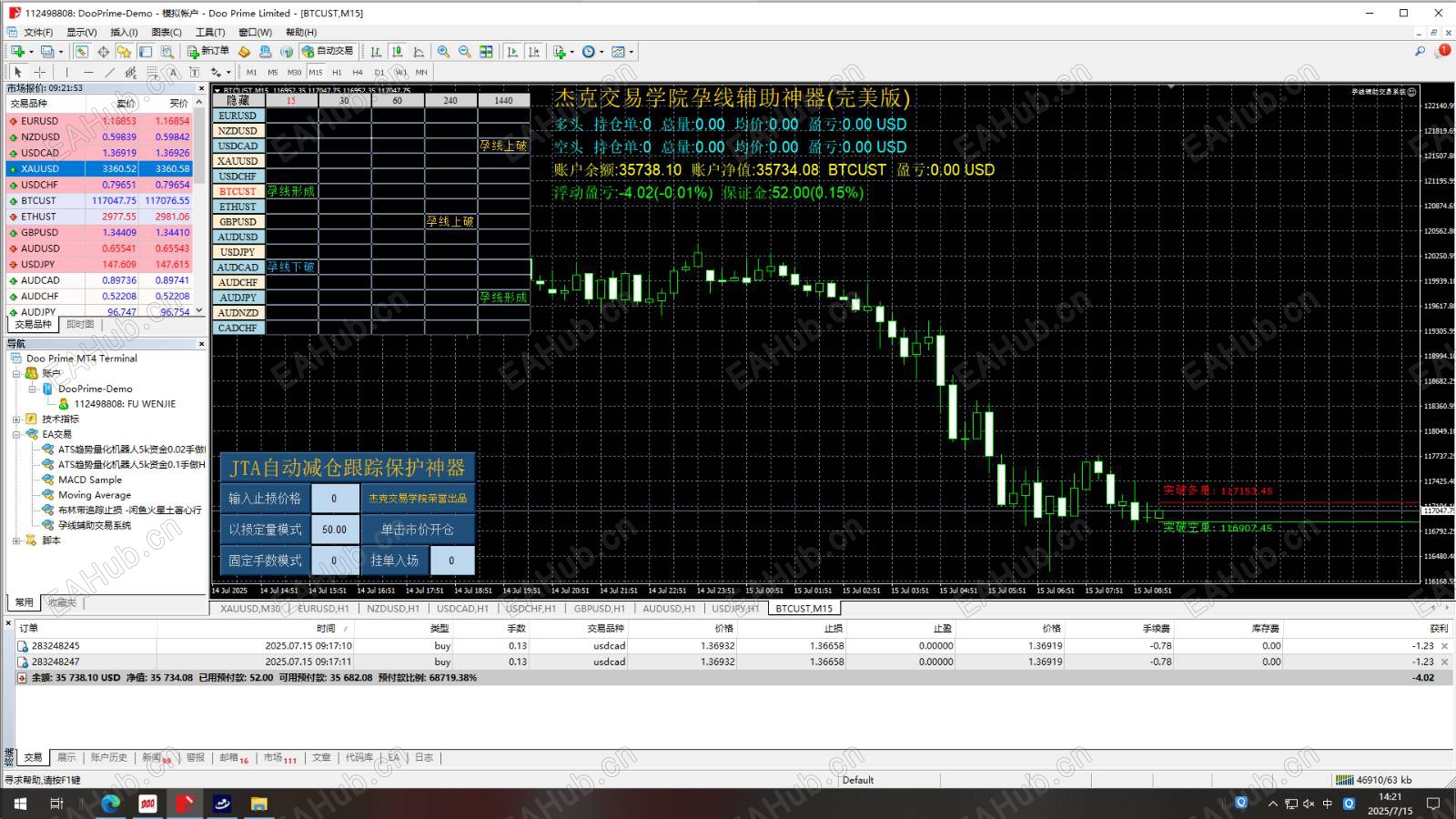The image size is (1456, 819).
Task: Open the Windows Start menu
Action: coord(19,803)
